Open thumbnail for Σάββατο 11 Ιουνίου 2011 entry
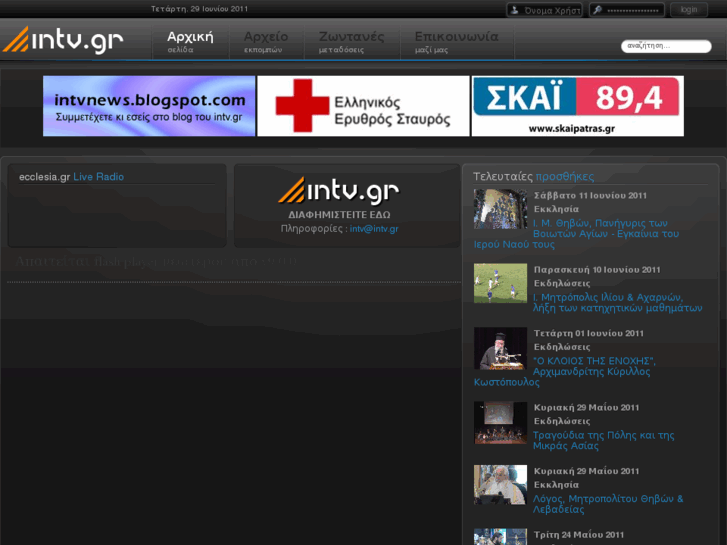 (500, 209)
